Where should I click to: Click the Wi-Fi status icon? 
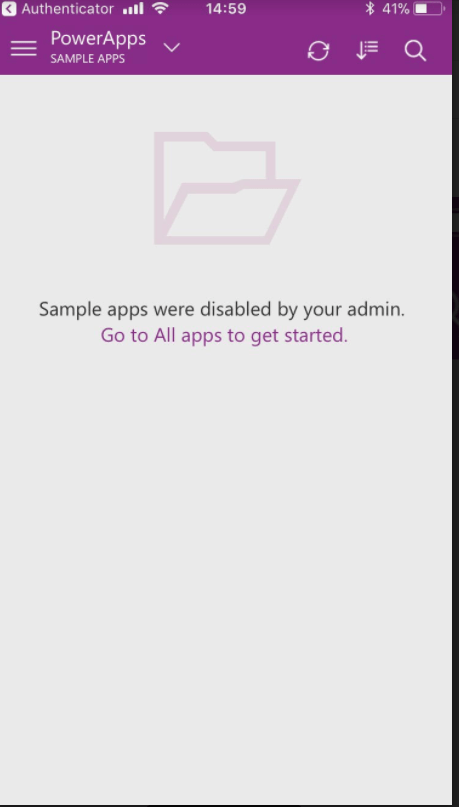click(x=161, y=8)
